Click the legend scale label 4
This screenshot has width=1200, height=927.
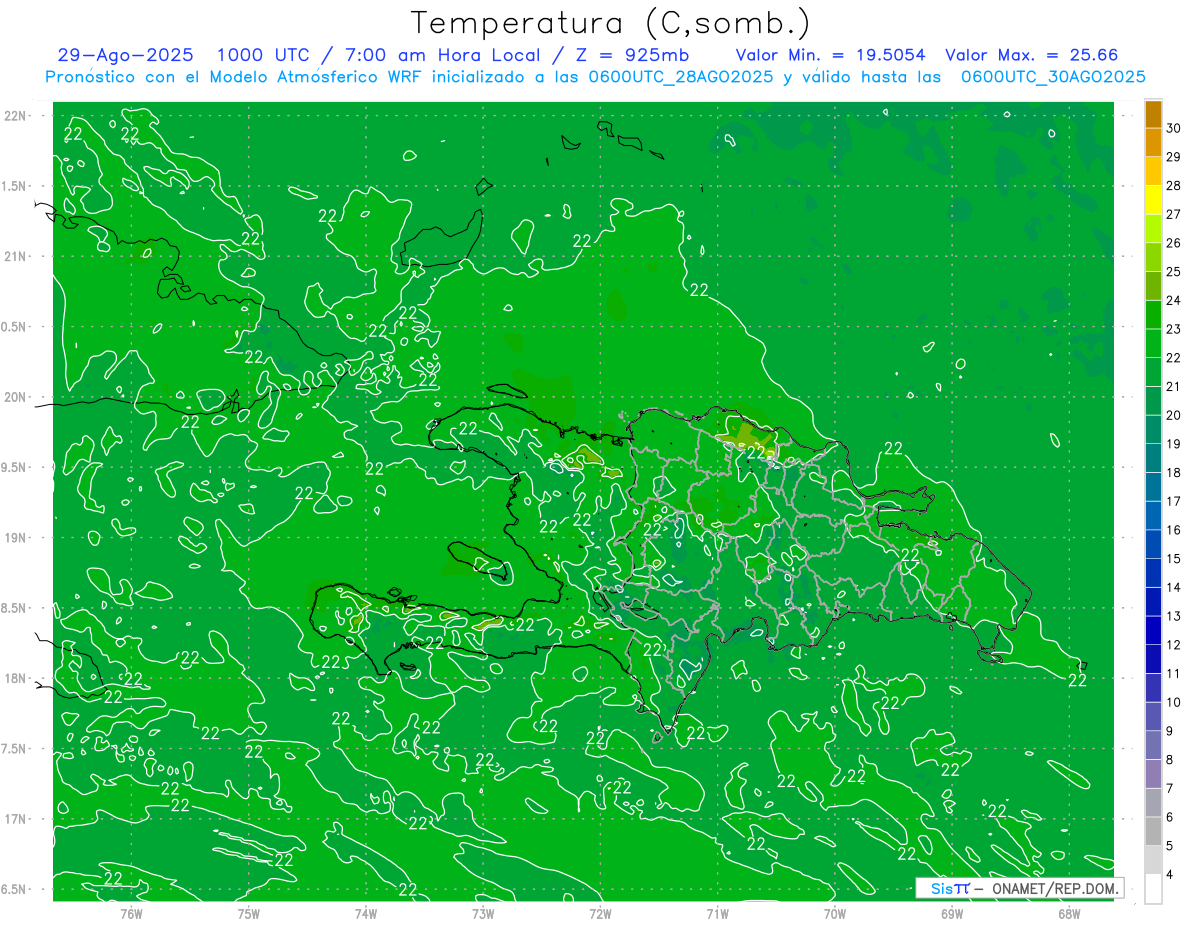[1171, 875]
